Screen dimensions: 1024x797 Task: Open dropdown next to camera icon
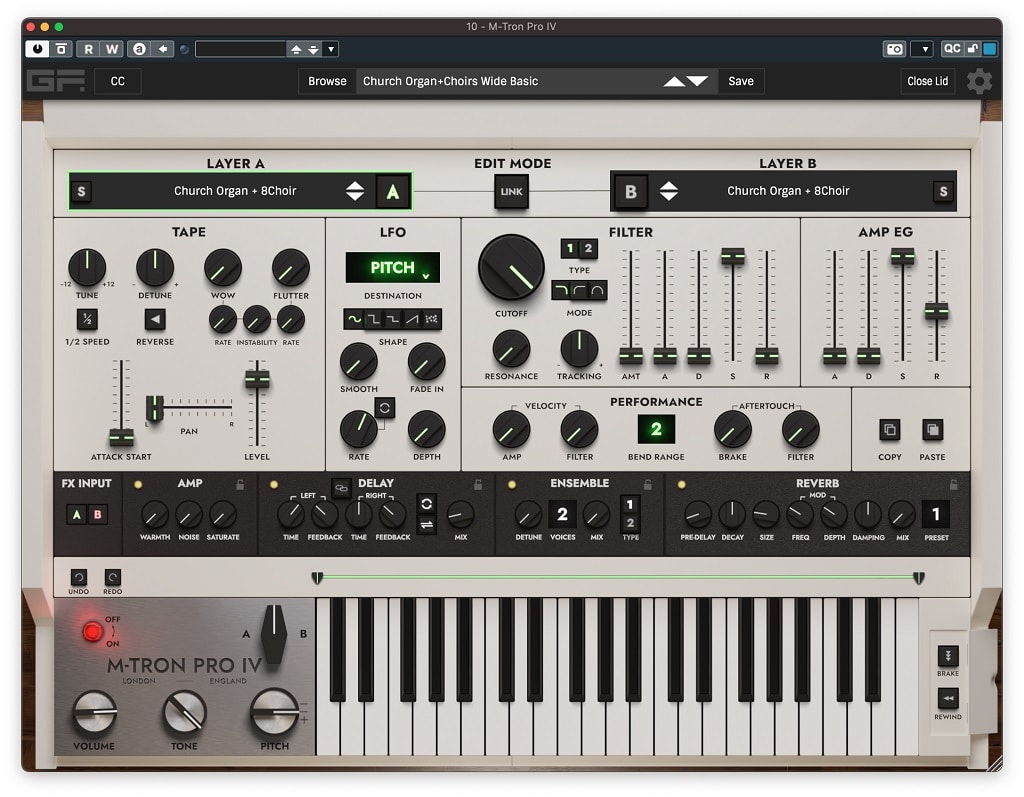coord(923,49)
